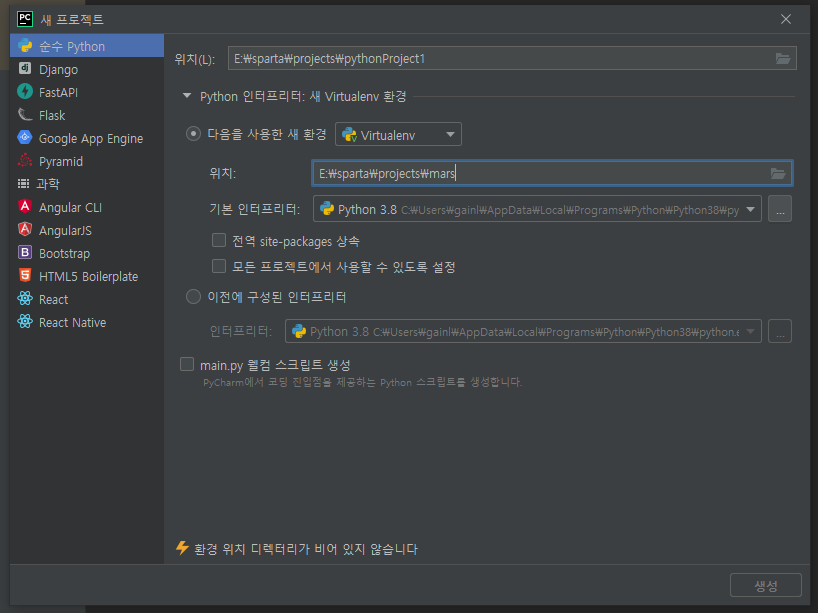Browse folder for project 위치(L) field
Image resolution: width=818 pixels, height=613 pixels.
coord(783,58)
